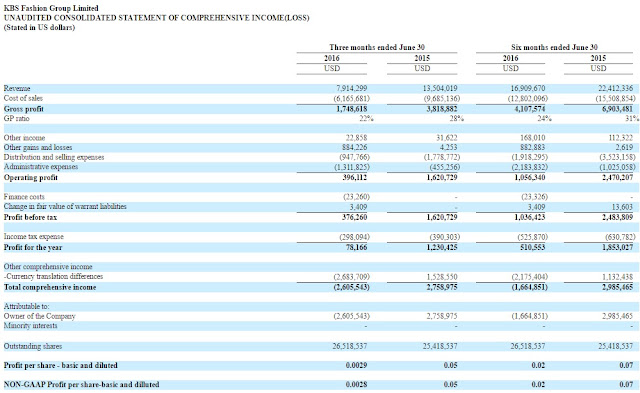
Task: Select the 'Total comprehensive income' label
Action: tap(50, 287)
